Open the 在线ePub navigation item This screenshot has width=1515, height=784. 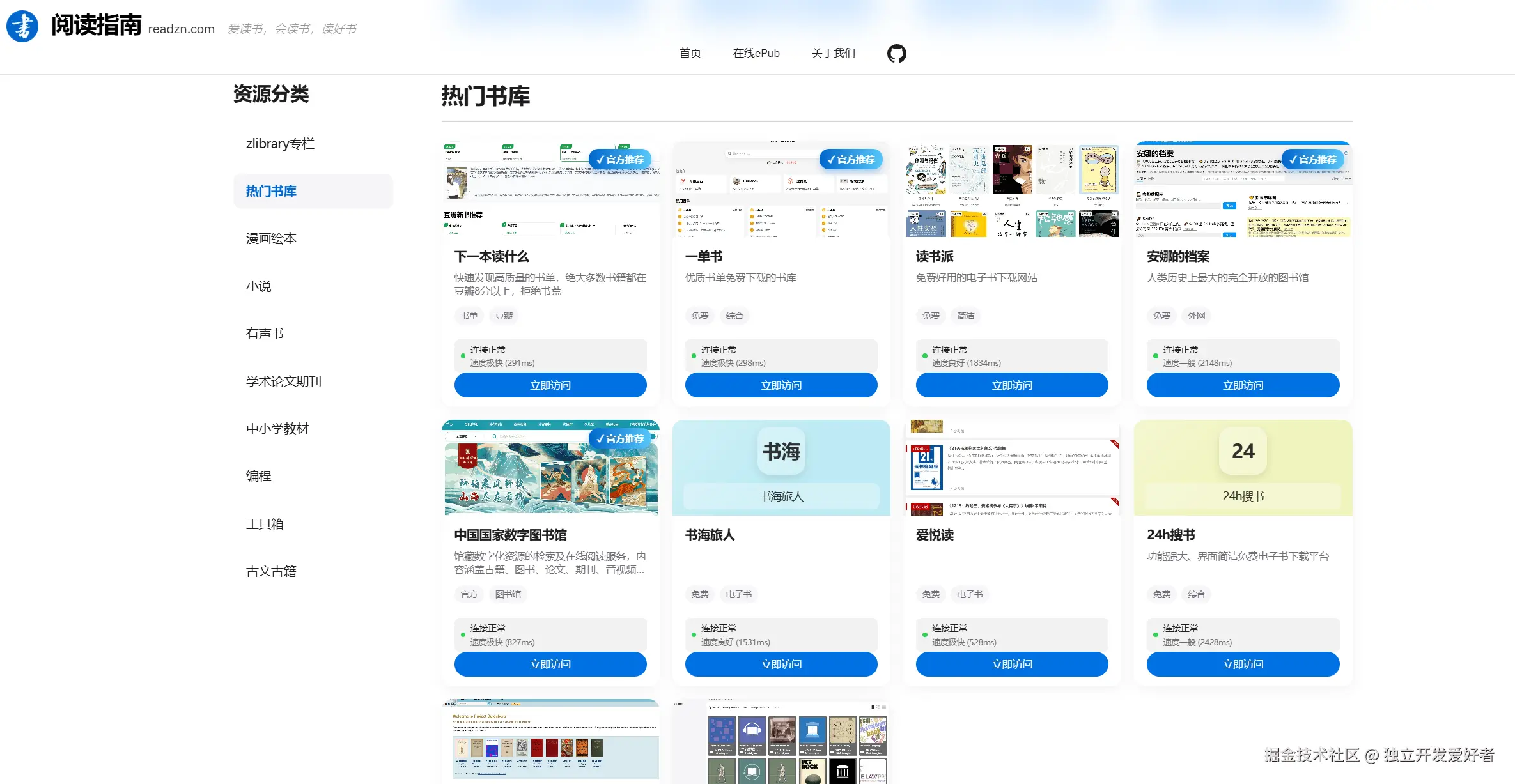756,53
